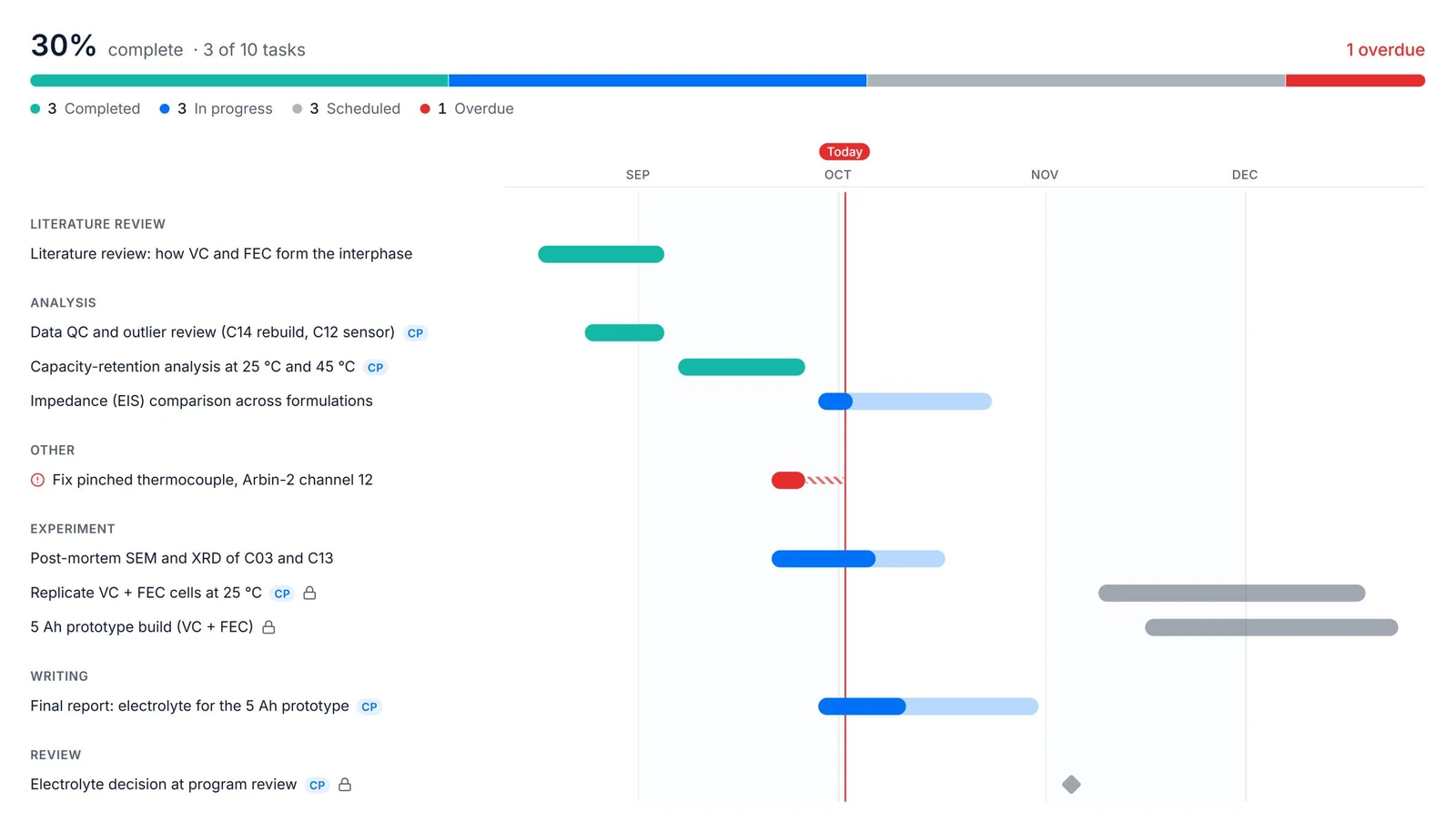1456x833 pixels.
Task: Click the WRITING group heading
Action: (59, 676)
